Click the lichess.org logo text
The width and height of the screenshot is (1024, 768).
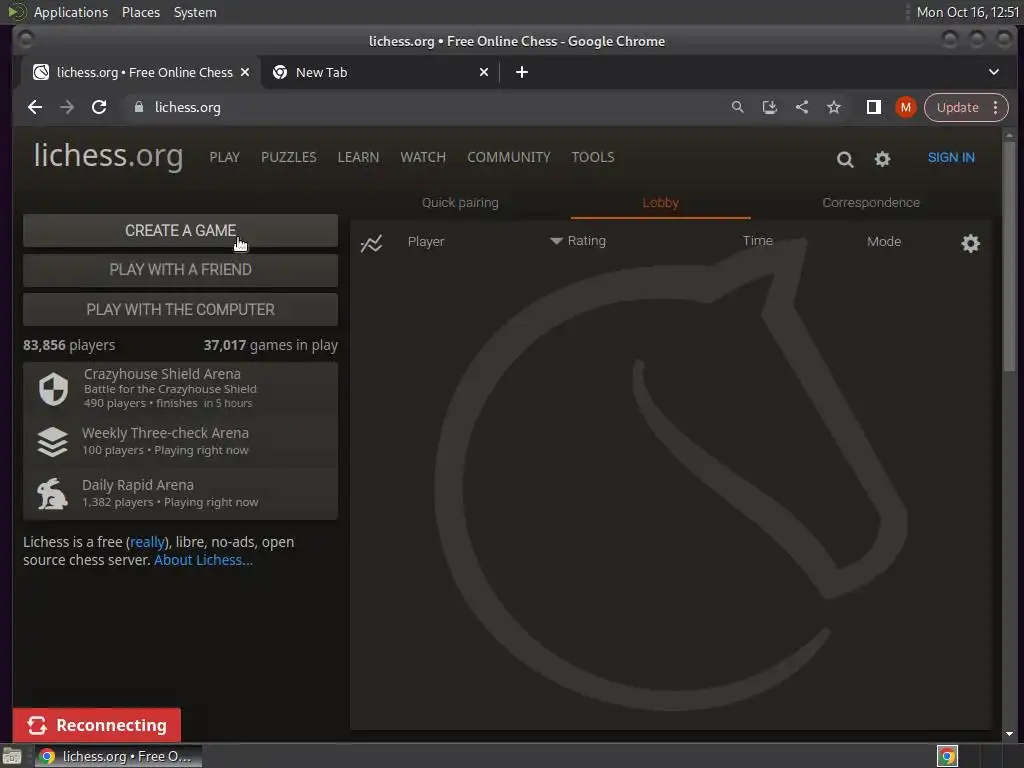(x=108, y=156)
